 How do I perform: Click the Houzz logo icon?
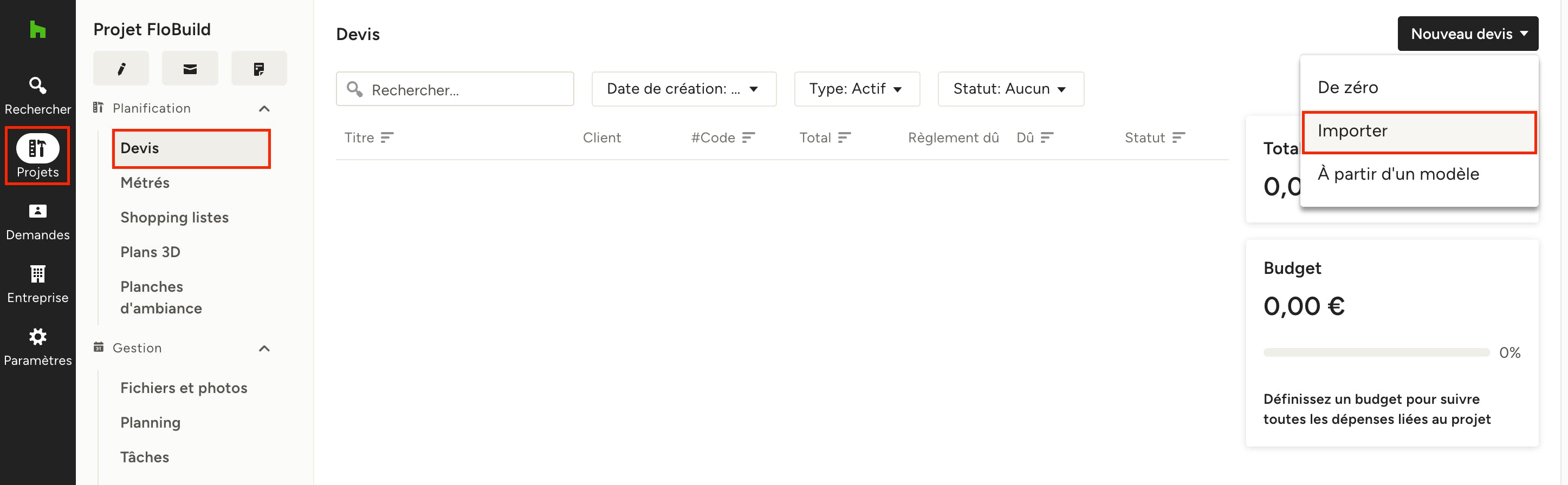point(38,29)
